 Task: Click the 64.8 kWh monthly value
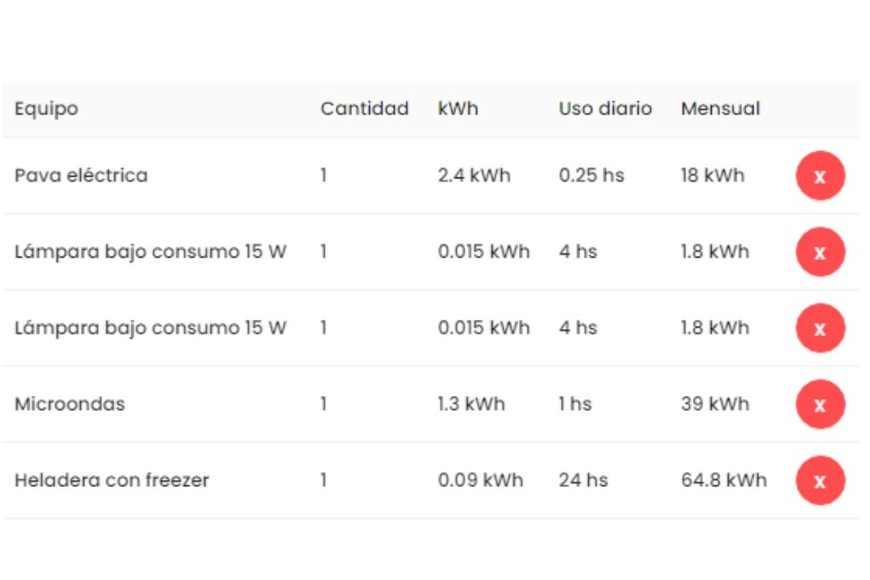(x=724, y=480)
